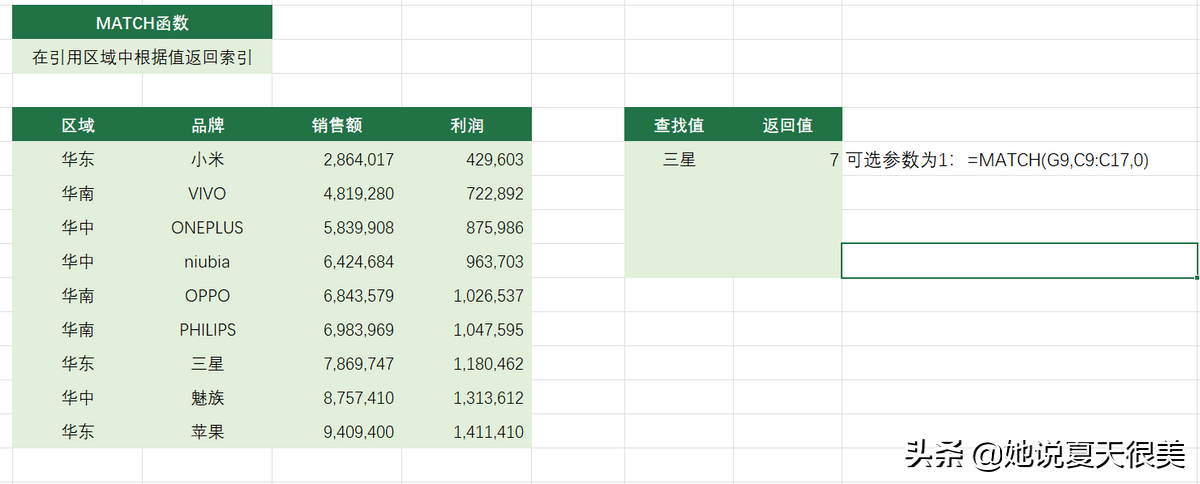Click the 在引用区域中根据值返回索引 description cell
The image size is (1200, 484).
tap(142, 57)
